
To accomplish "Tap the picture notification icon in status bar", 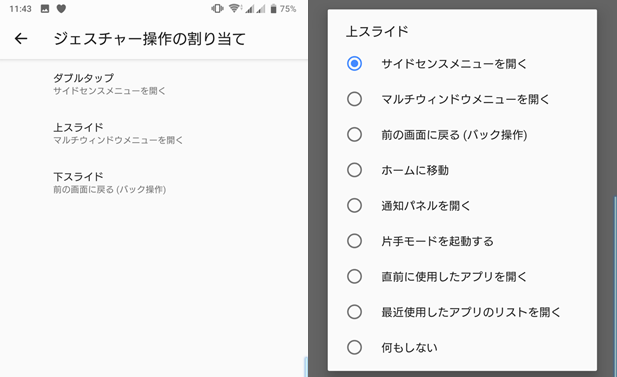I will [45, 9].
